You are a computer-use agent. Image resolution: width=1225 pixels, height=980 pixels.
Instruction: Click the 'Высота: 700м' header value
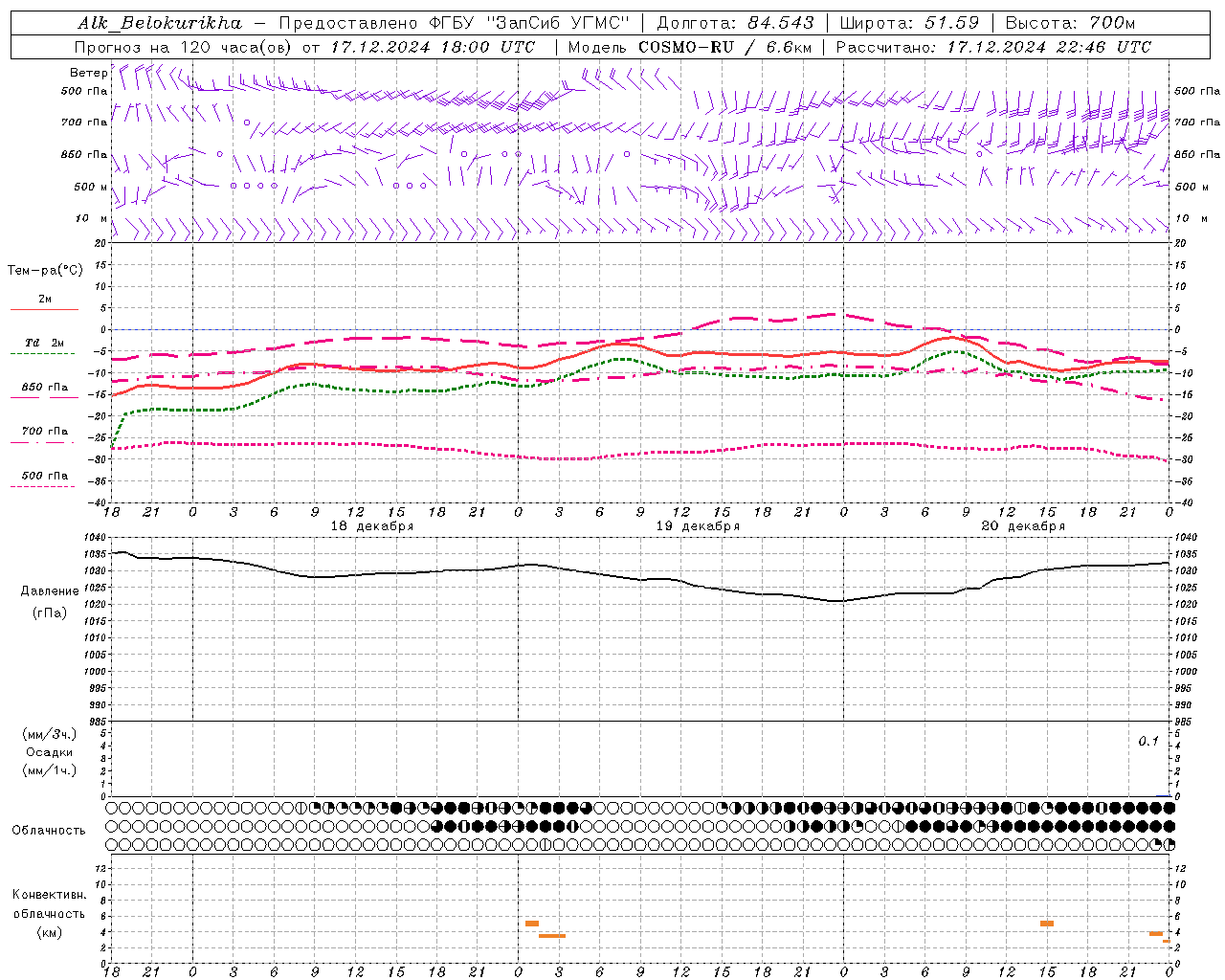tap(1070, 23)
